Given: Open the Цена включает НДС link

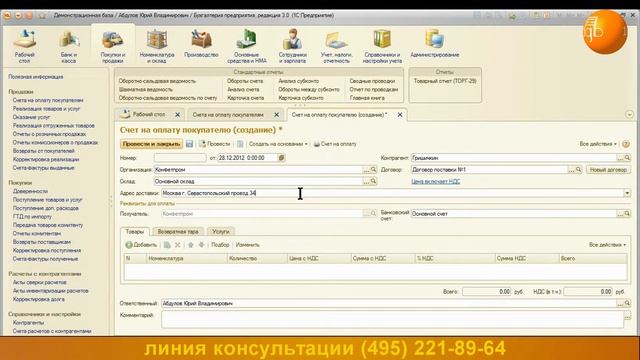Looking at the screenshot, I should (436, 182).
